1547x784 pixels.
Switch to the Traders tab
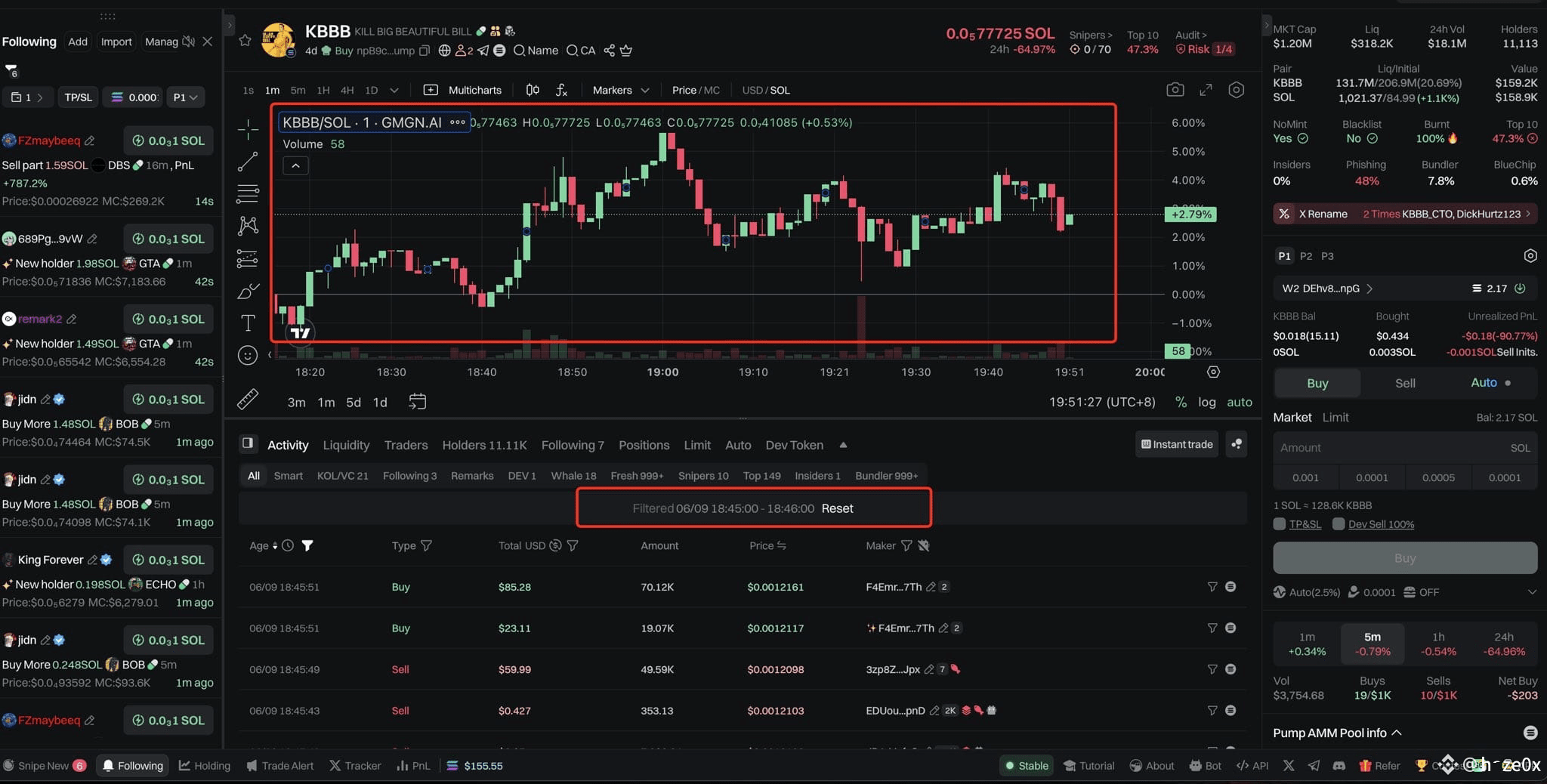pos(406,445)
